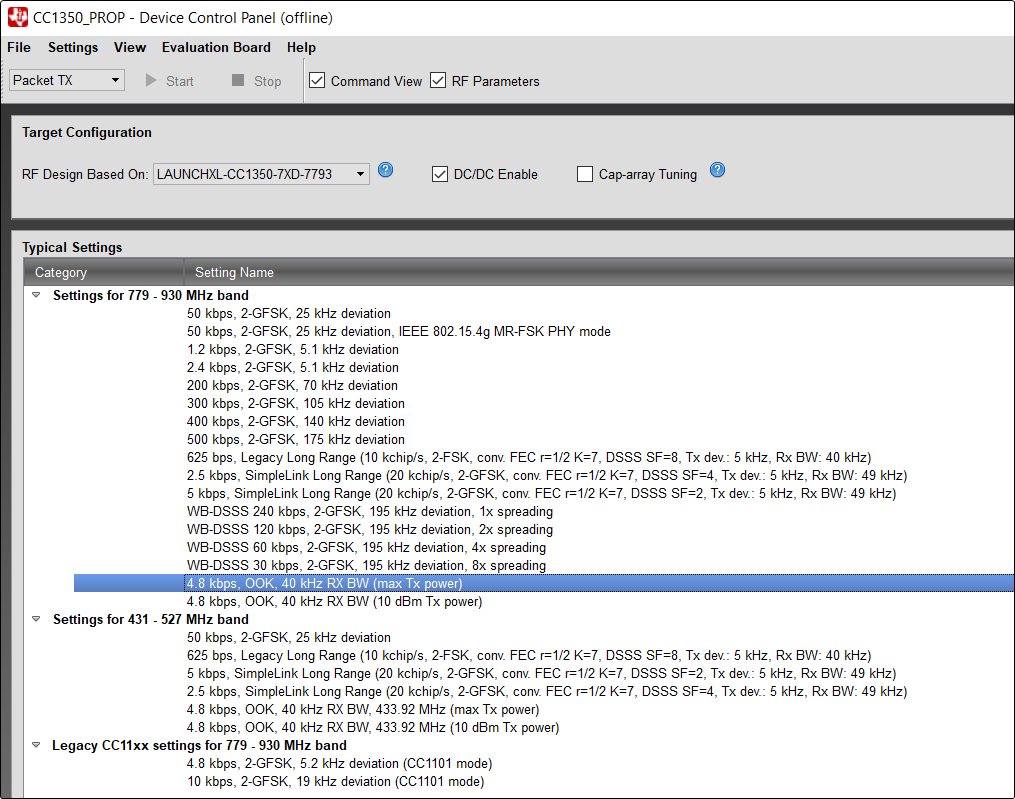1015x799 pixels.
Task: Collapse Settings for 779 - 930 MHz band
Action: click(36, 295)
